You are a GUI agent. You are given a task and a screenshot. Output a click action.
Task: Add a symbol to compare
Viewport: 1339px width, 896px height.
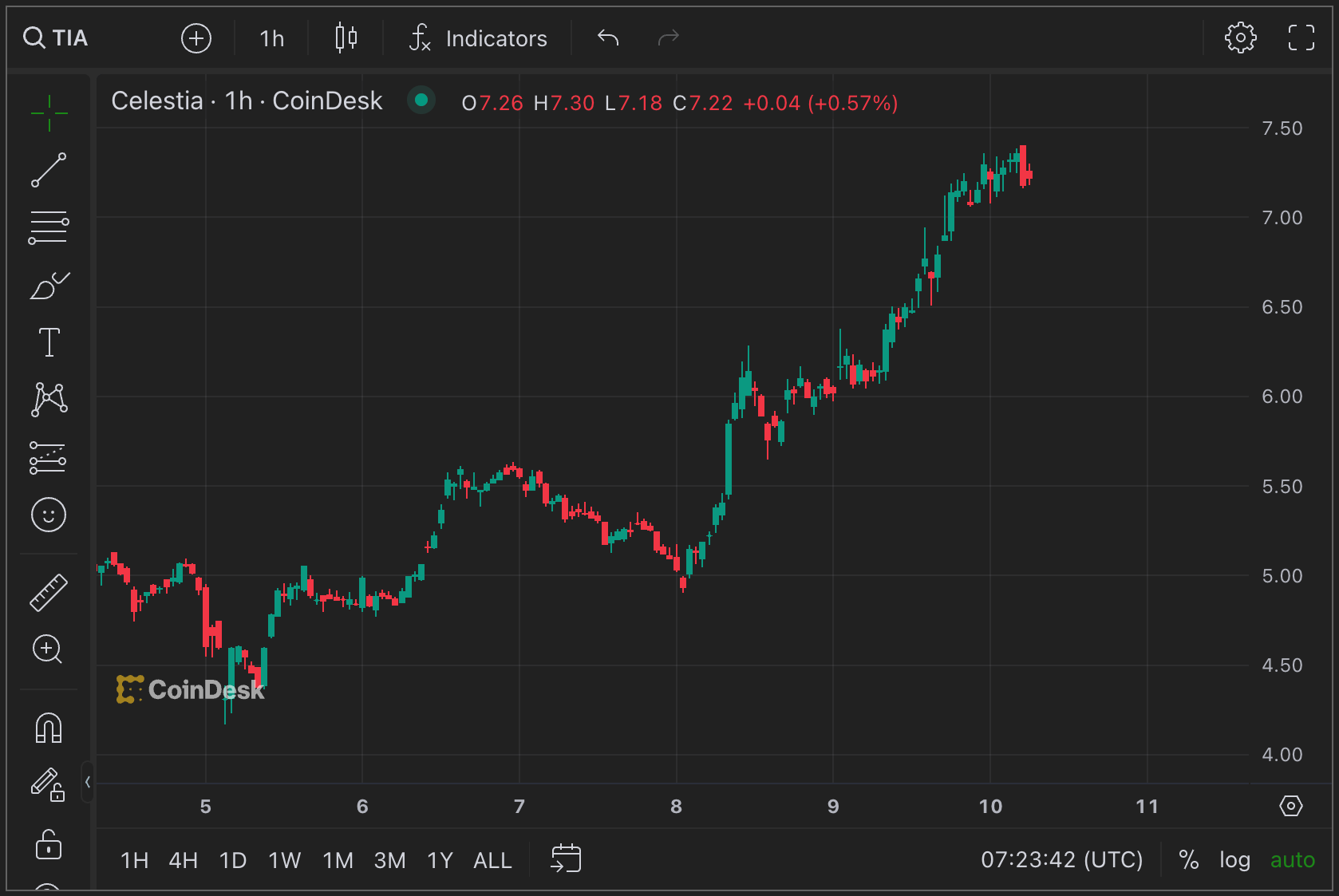click(196, 38)
